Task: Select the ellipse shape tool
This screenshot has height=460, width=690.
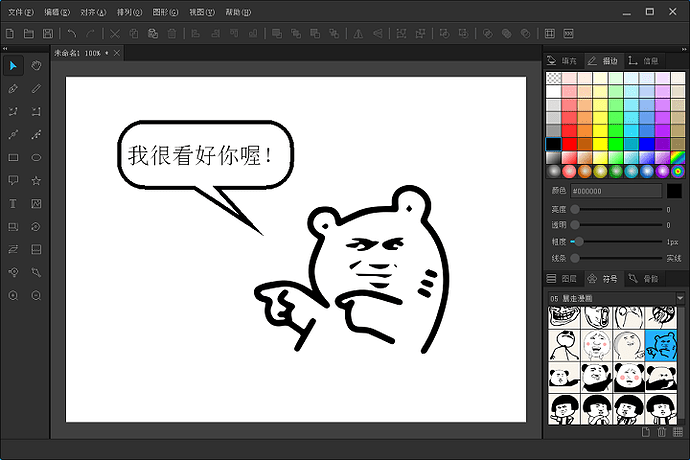Action: [36, 158]
